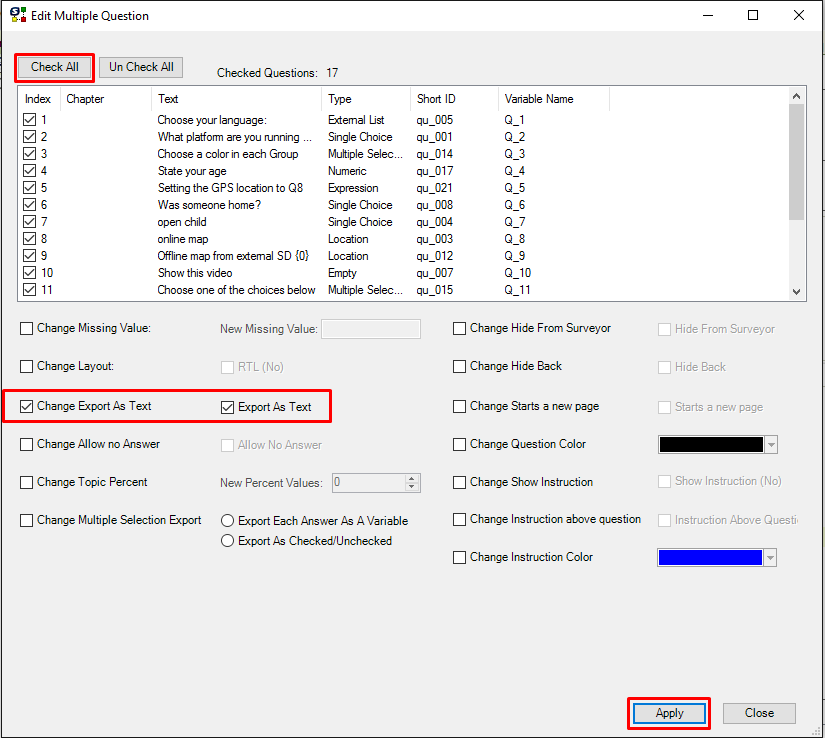Image resolution: width=825 pixels, height=738 pixels.
Task: Click the Check All button
Action: [55, 67]
